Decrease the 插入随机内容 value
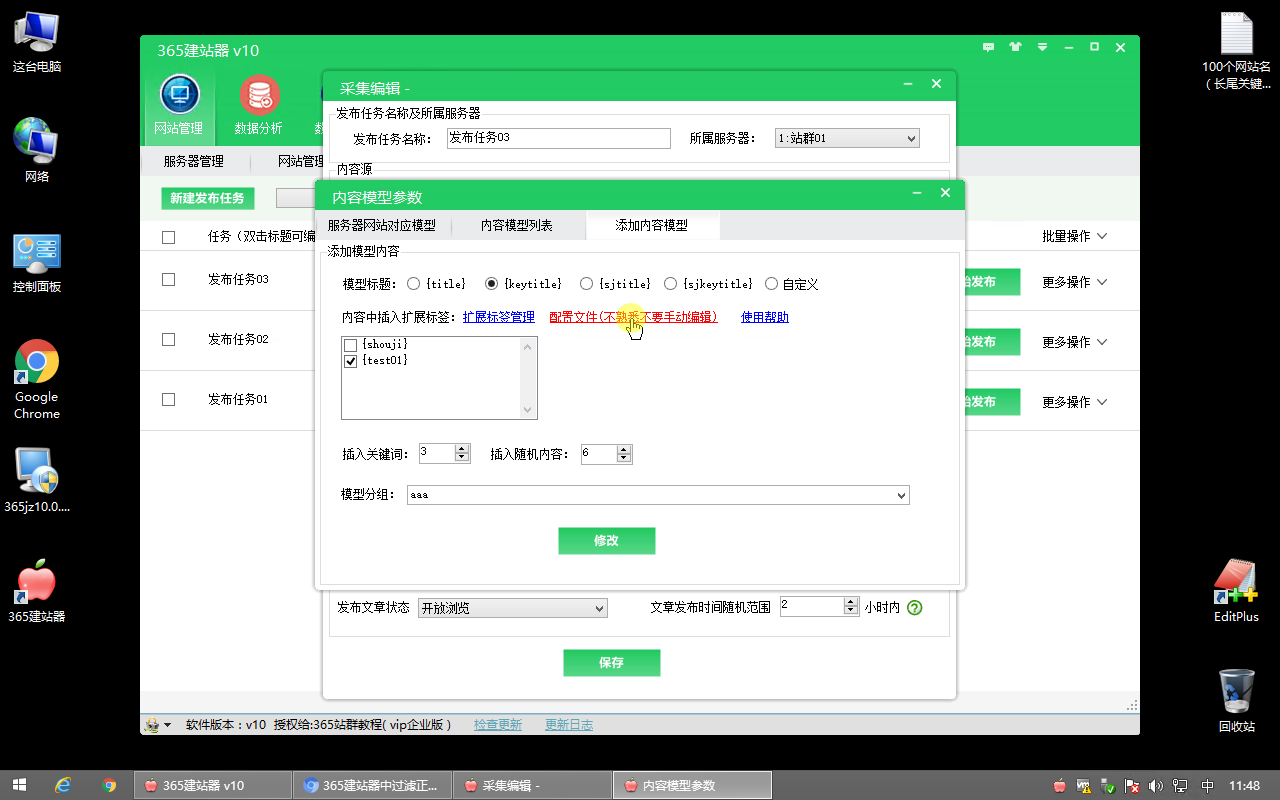Screen dimensions: 1280x800 [x=624, y=459]
